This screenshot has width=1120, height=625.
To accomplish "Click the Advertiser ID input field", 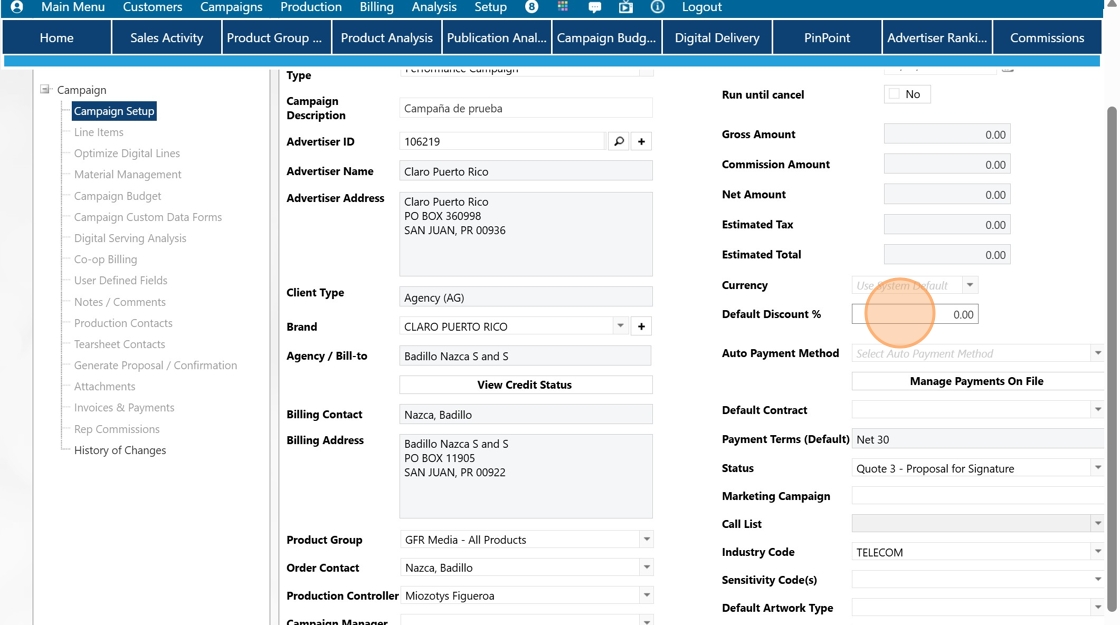I will pyautogui.click(x=502, y=141).
